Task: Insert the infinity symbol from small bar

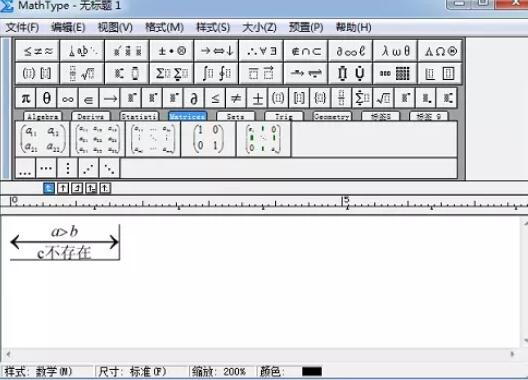Action: pyautogui.click(x=68, y=98)
